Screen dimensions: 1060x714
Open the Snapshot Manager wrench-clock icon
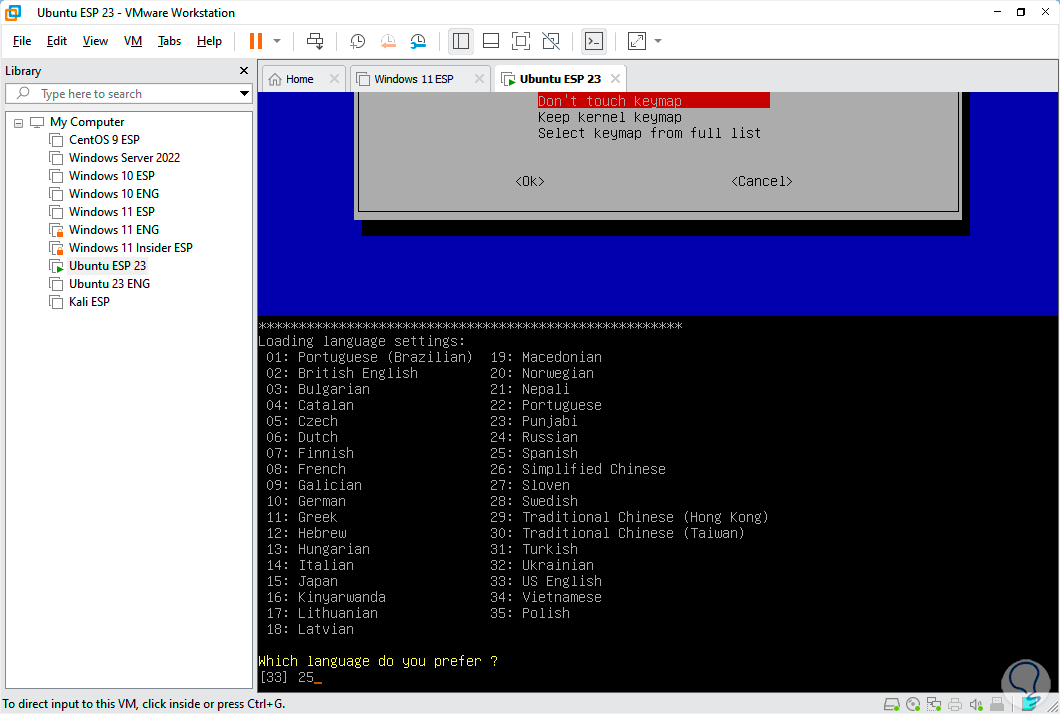[418, 41]
